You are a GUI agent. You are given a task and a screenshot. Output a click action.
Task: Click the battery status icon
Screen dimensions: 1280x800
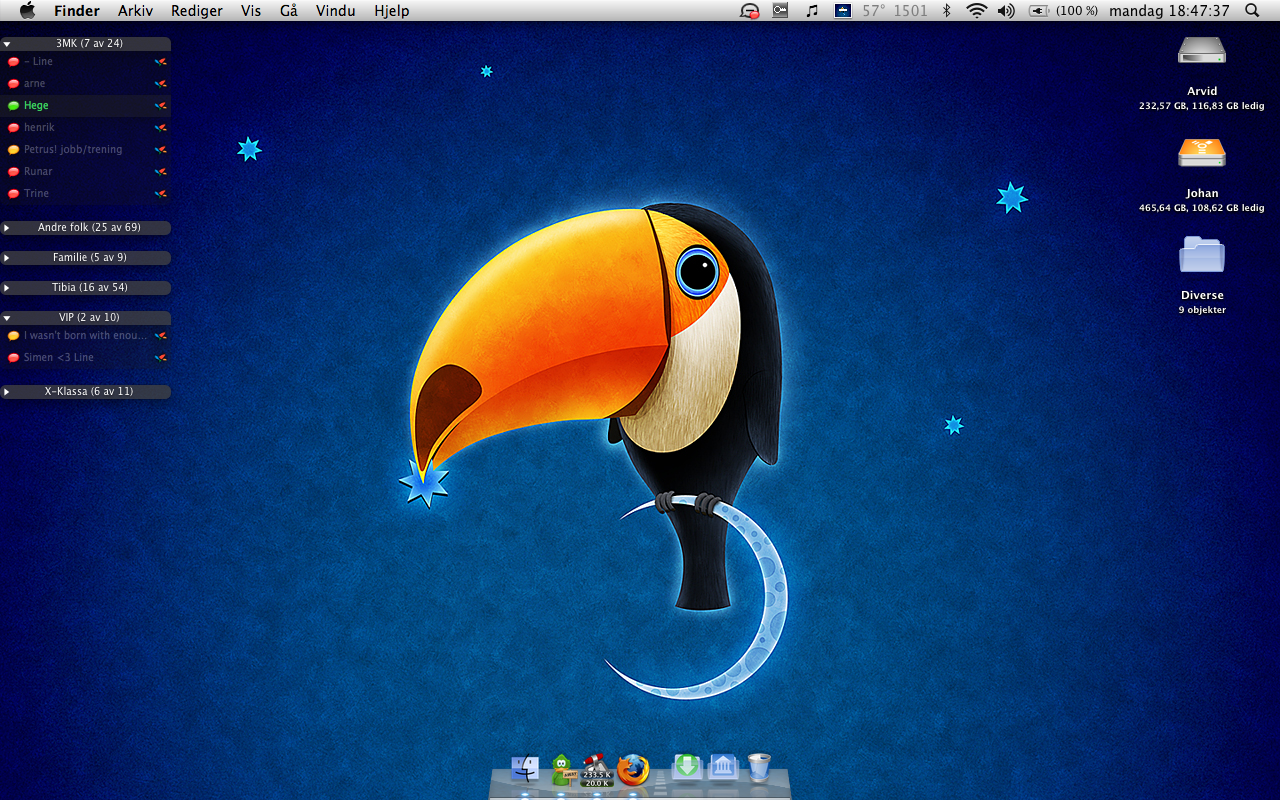(x=1038, y=11)
